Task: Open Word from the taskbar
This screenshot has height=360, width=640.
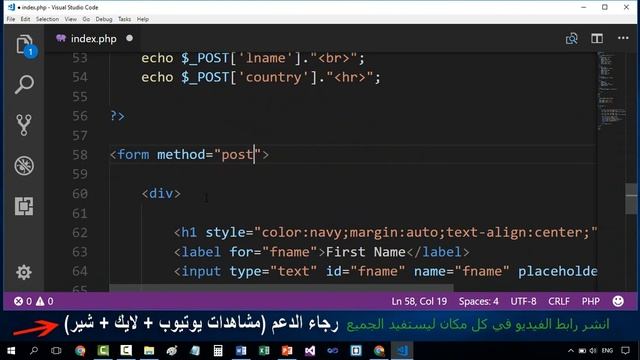Action: click(x=241, y=351)
